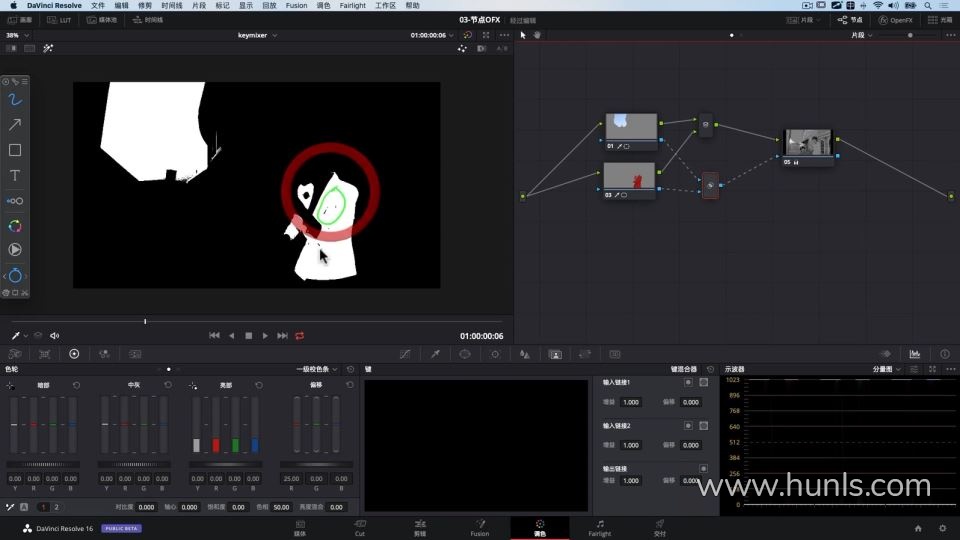The image size is (960, 540).
Task: Adjust the node editor zoom slider
Action: coord(910,36)
